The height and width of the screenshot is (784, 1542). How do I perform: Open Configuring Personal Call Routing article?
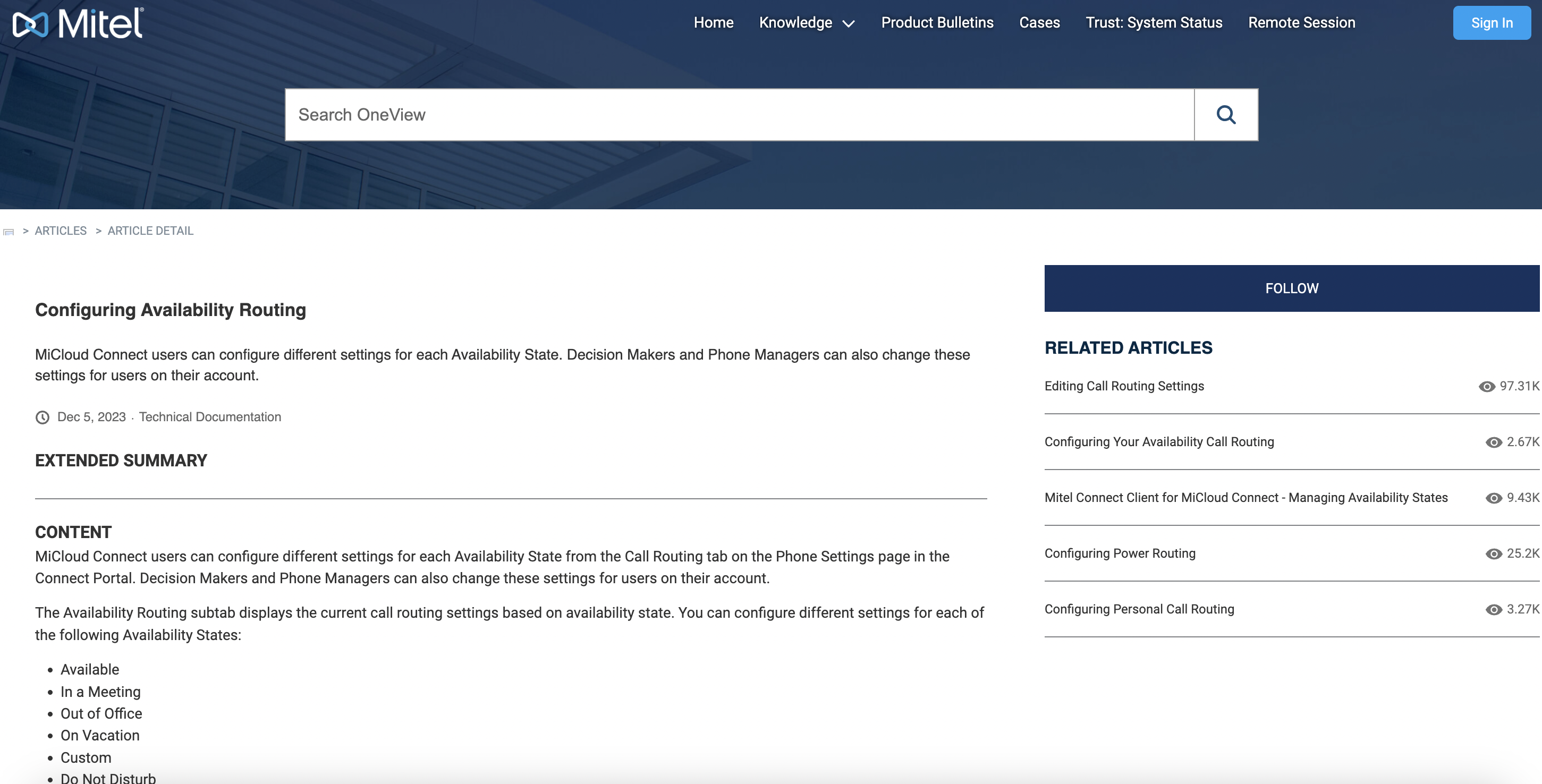(x=1139, y=609)
